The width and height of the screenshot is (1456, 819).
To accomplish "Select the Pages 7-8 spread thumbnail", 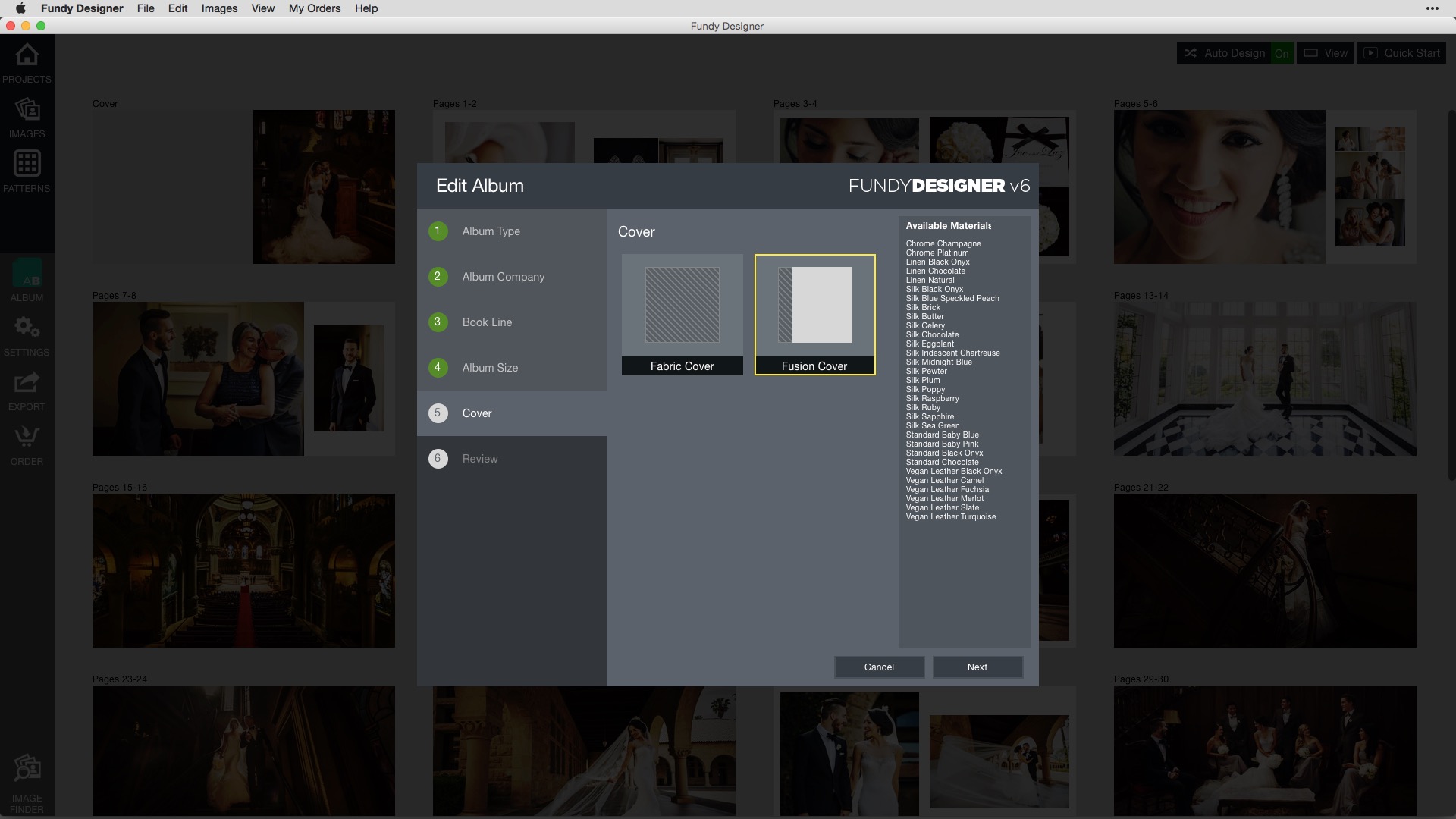I will [x=243, y=378].
